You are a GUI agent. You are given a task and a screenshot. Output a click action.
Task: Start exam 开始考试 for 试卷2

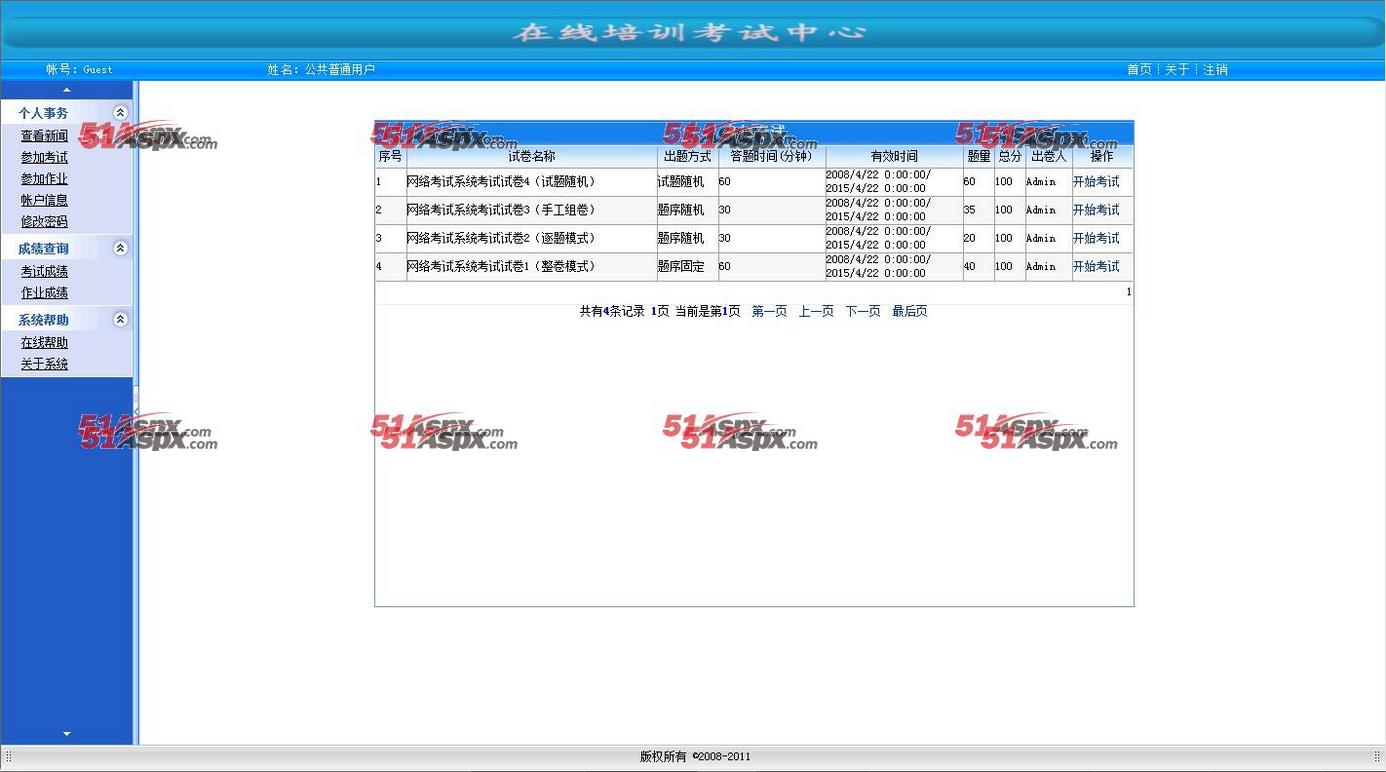tap(1096, 238)
